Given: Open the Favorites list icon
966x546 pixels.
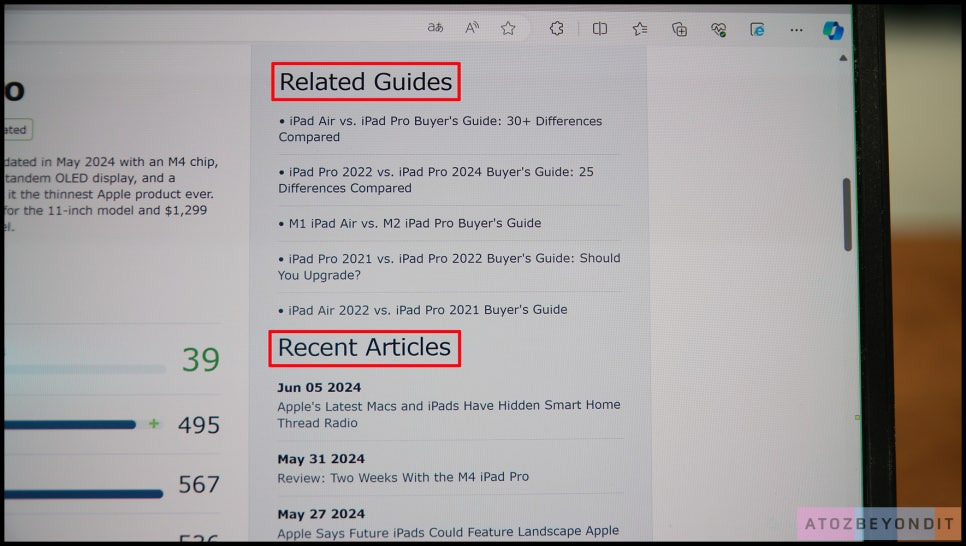Looking at the screenshot, I should [x=639, y=28].
